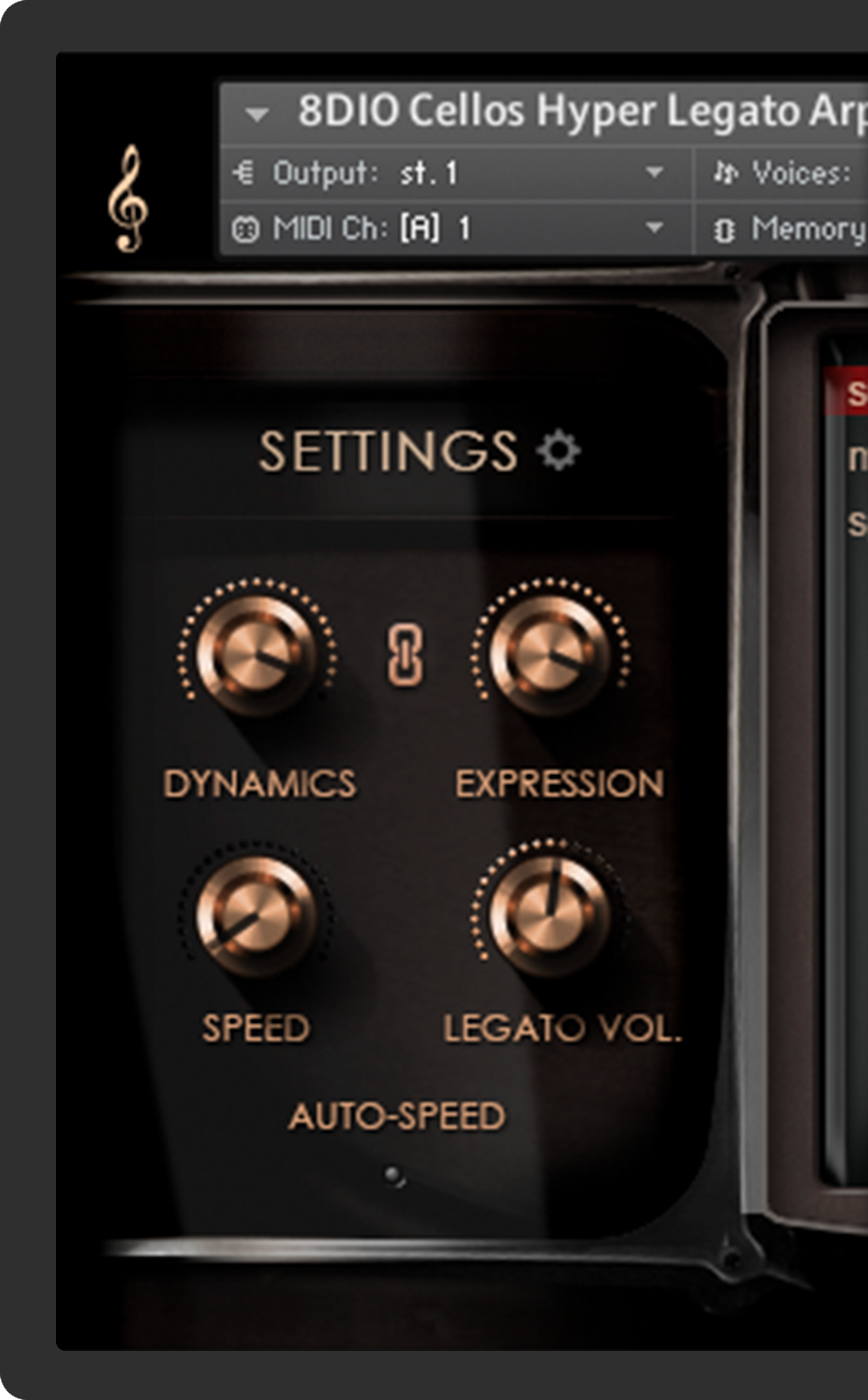Viewport: 868px width, 1400px height.
Task: Click the SETTINGS header label
Action: (388, 451)
